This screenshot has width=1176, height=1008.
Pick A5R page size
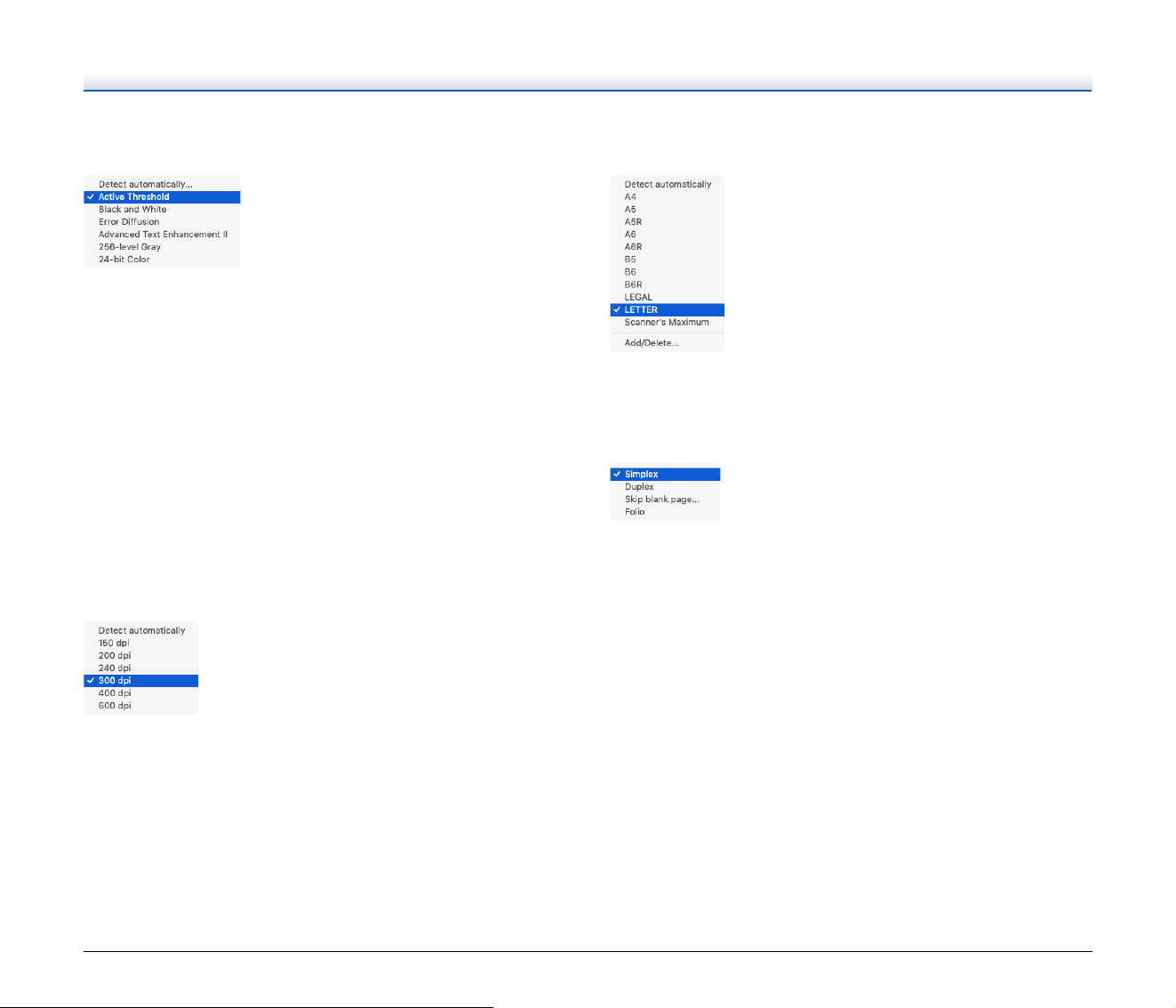[x=668, y=222]
